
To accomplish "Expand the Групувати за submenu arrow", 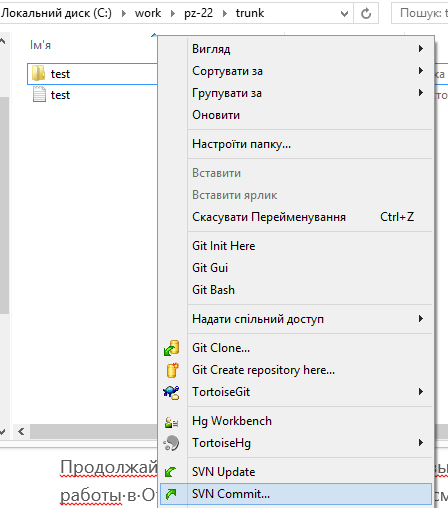I will [x=421, y=93].
